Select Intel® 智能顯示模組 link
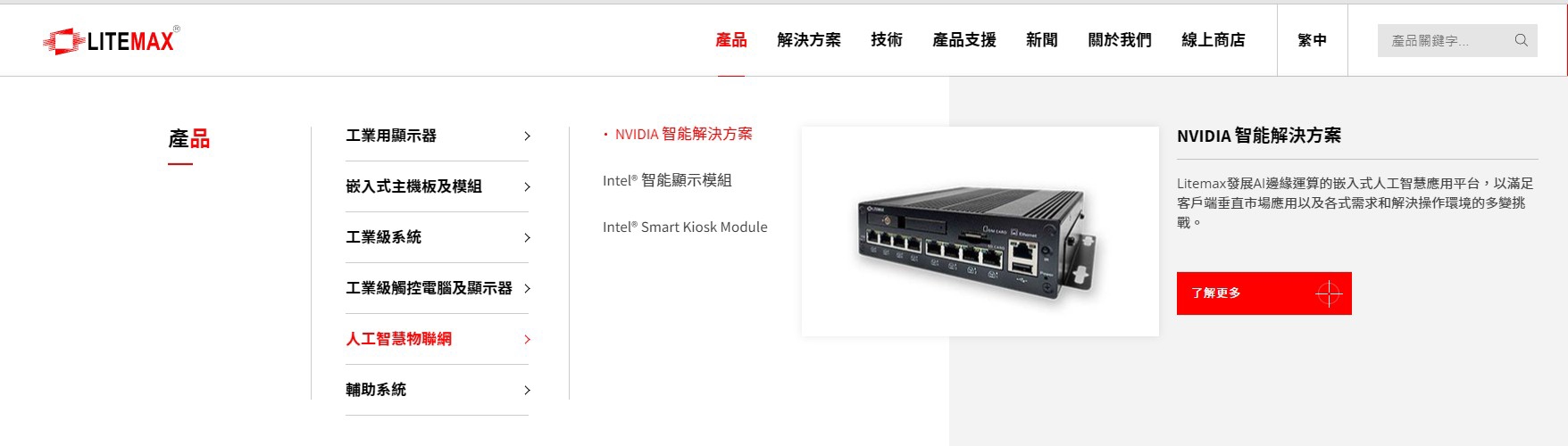The image size is (1568, 446). 667,180
